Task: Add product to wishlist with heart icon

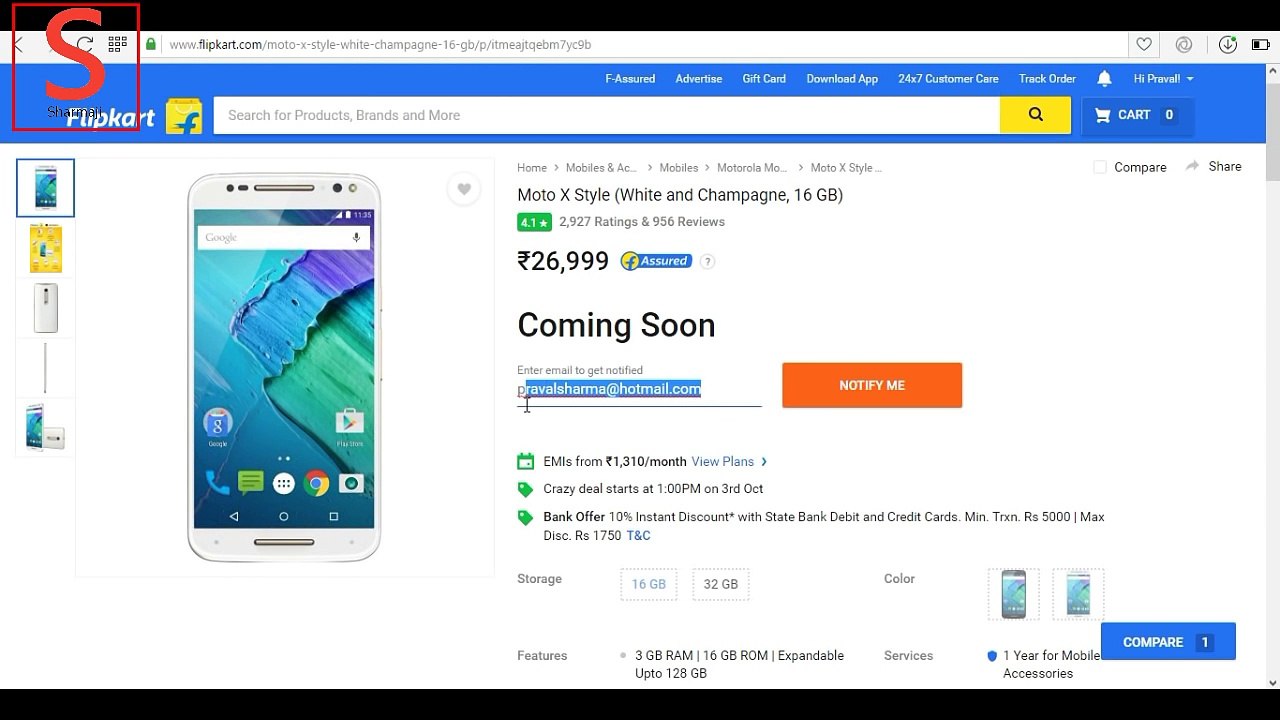Action: coord(463,189)
